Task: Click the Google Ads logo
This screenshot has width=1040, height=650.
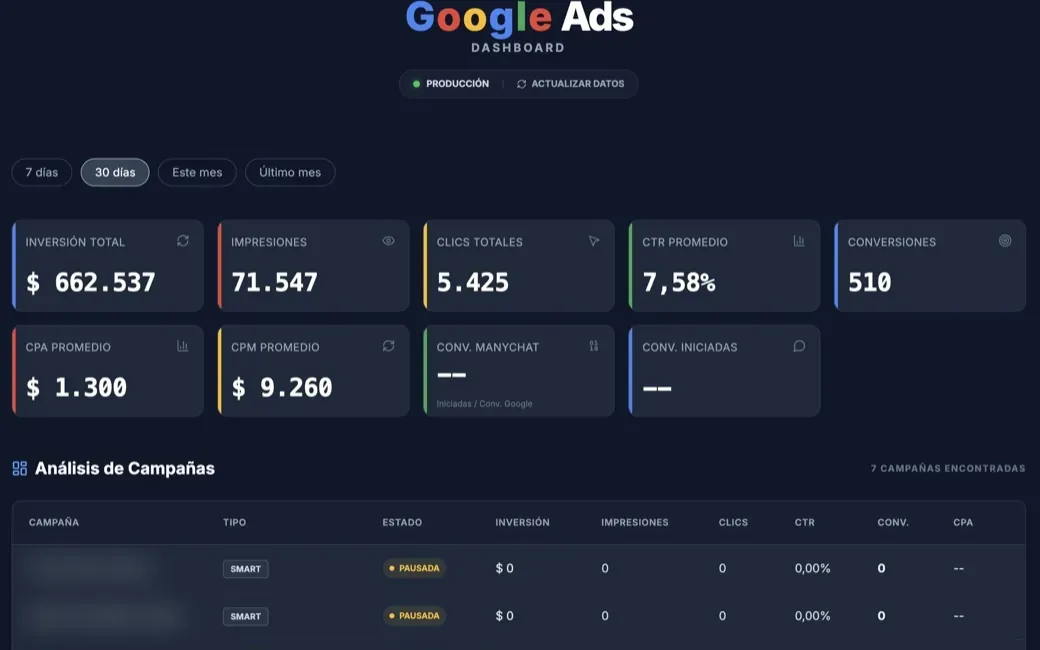Action: (519, 19)
